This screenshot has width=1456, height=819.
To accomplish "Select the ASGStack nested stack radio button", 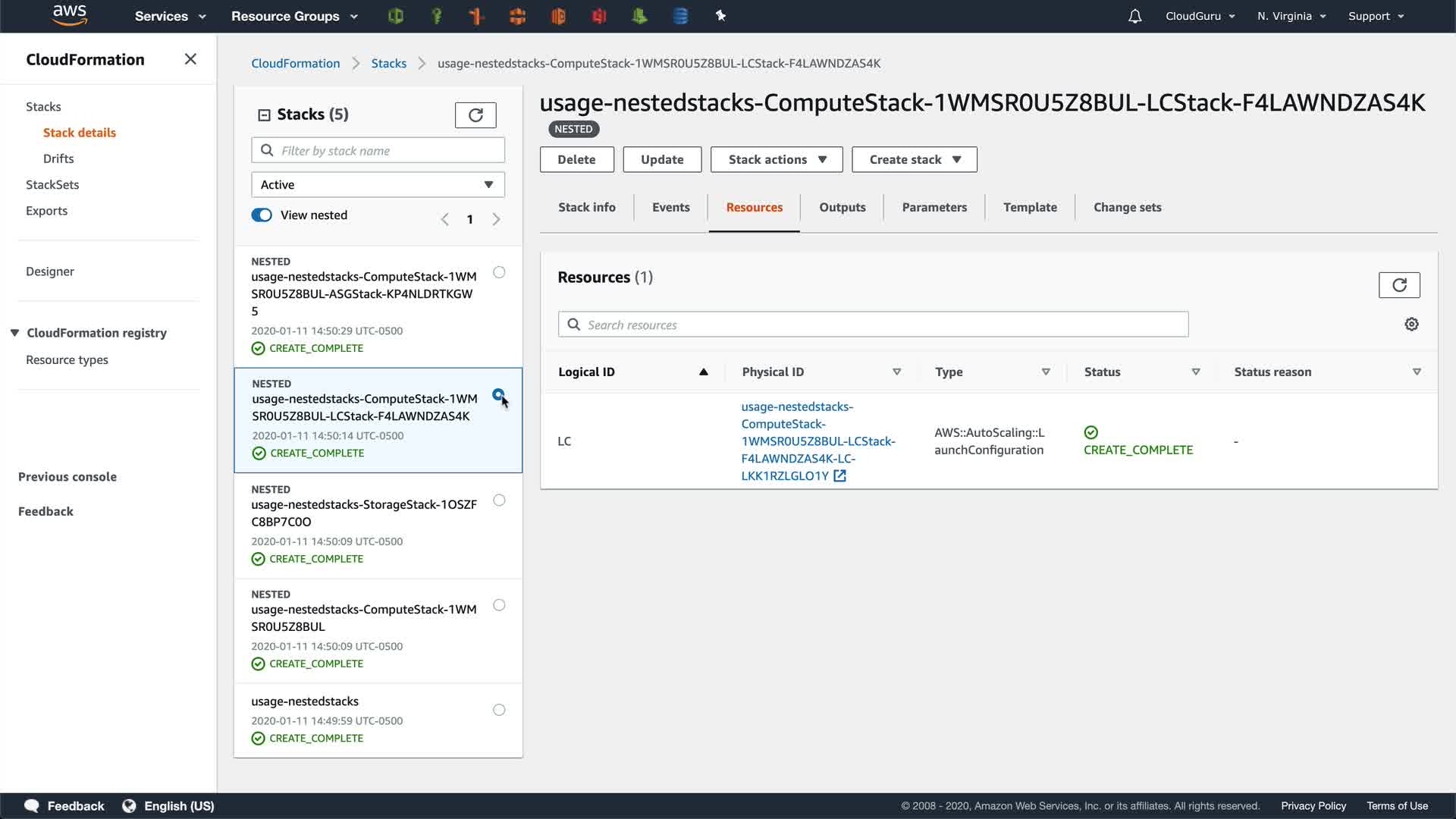I will [499, 272].
